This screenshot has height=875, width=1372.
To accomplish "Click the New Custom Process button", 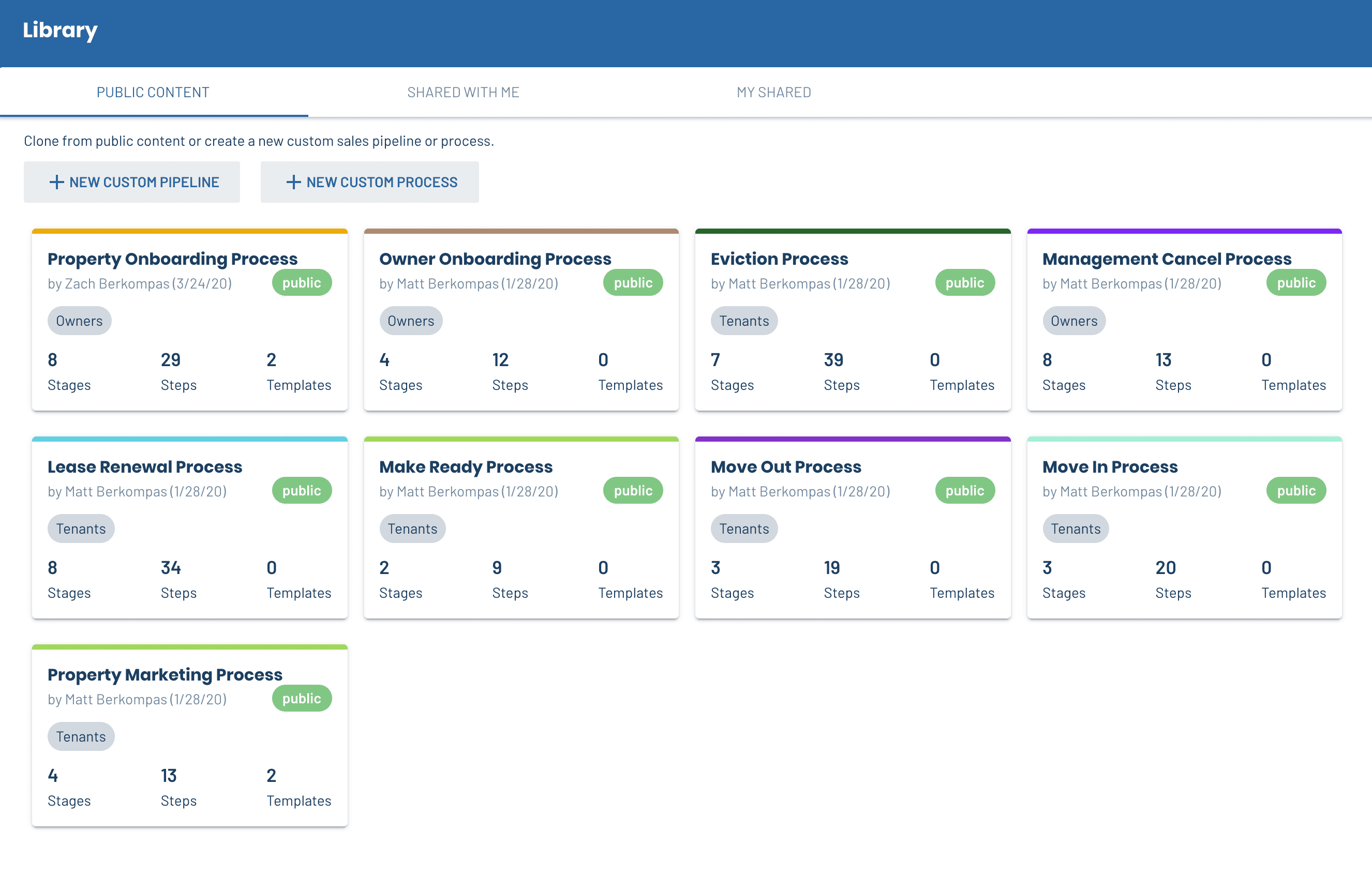I will coord(369,182).
